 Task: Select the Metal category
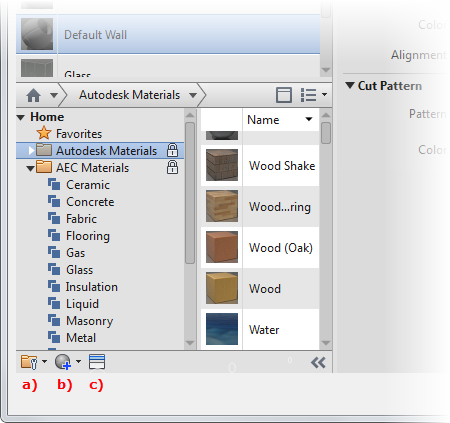(x=81, y=338)
